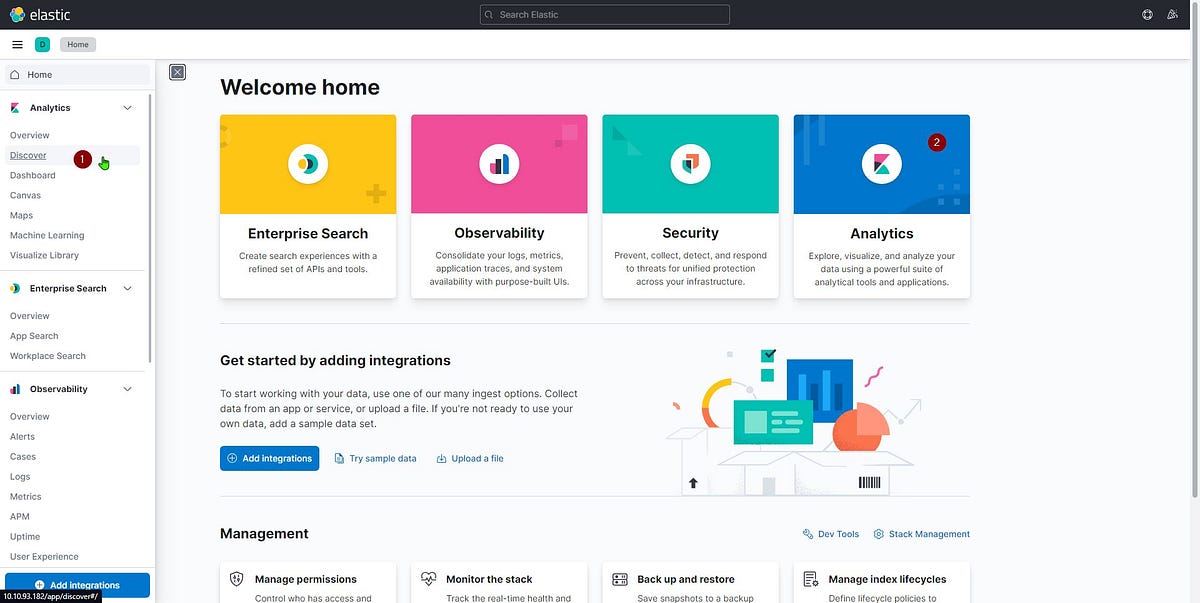Collapse the Observability sidebar section
Image resolution: width=1200 pixels, height=603 pixels.
(x=127, y=388)
